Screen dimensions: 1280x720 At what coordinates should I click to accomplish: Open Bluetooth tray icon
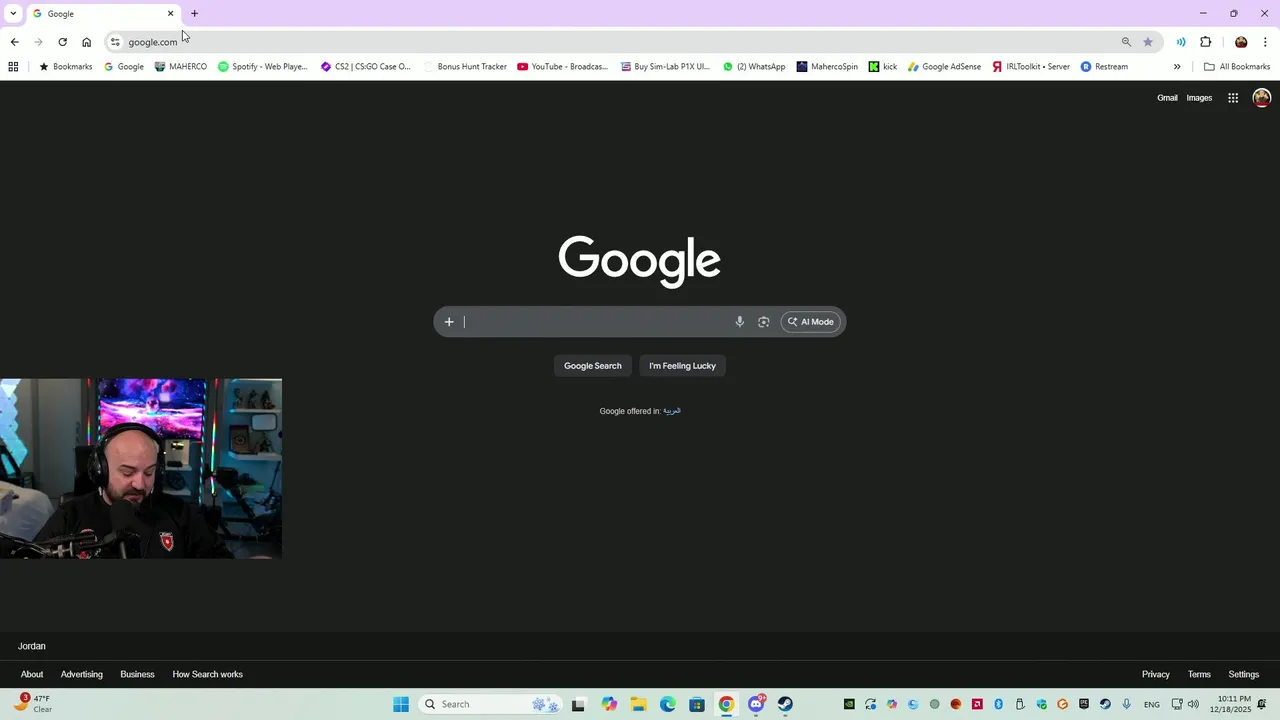[x=998, y=704]
